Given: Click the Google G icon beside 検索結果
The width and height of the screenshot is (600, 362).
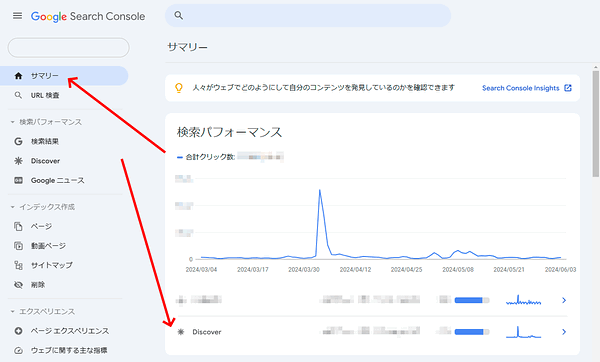Looking at the screenshot, I should click(18, 142).
